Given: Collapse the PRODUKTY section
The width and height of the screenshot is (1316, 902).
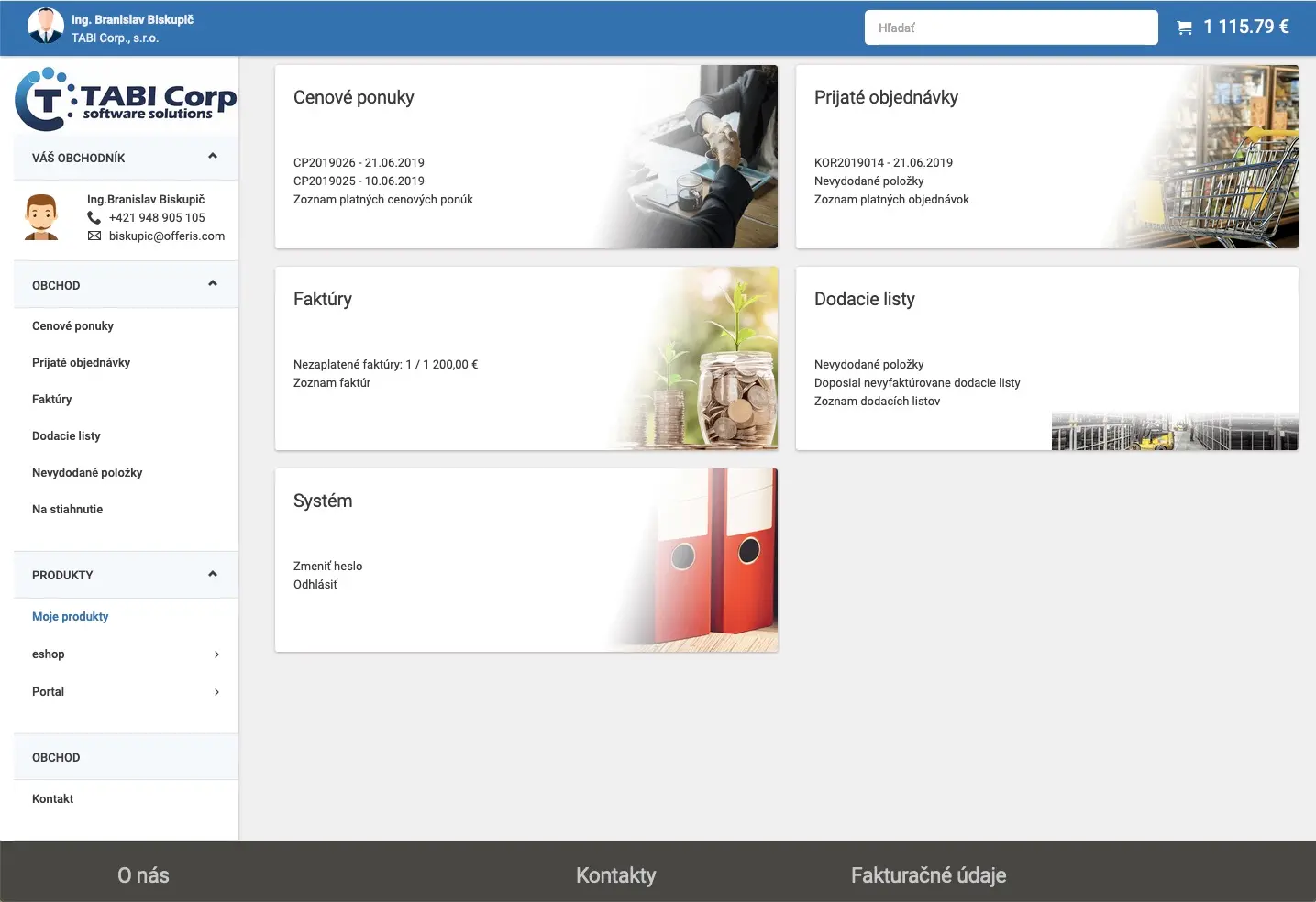Looking at the screenshot, I should tap(213, 574).
